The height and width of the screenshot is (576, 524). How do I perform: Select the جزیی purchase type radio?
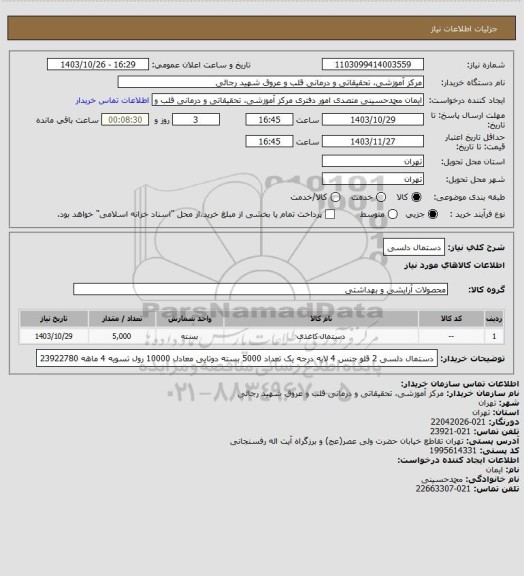pos(433,214)
